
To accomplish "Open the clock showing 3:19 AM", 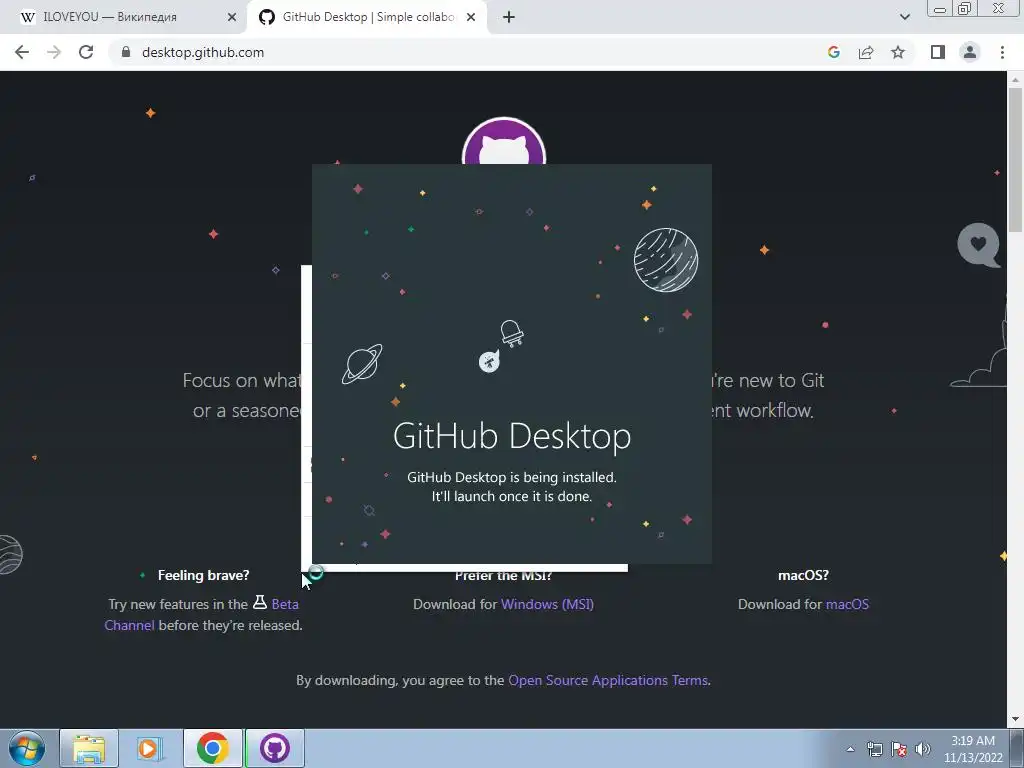I will (x=972, y=749).
